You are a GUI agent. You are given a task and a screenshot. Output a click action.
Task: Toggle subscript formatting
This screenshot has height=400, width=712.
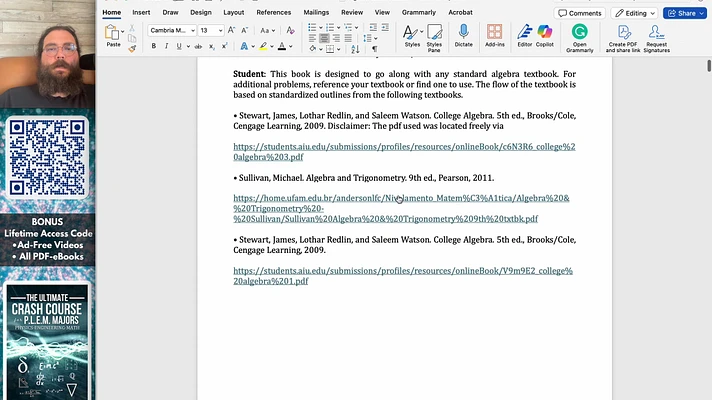pos(212,46)
